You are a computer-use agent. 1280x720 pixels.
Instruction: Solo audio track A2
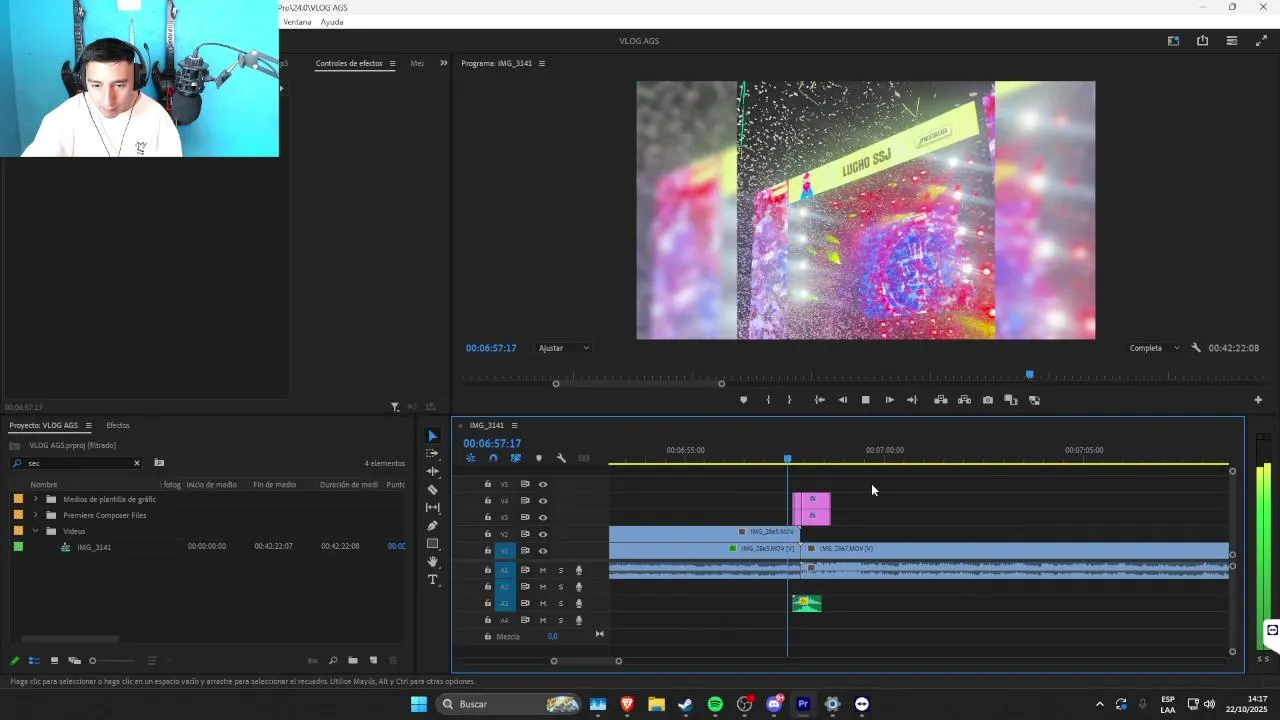pyautogui.click(x=561, y=587)
